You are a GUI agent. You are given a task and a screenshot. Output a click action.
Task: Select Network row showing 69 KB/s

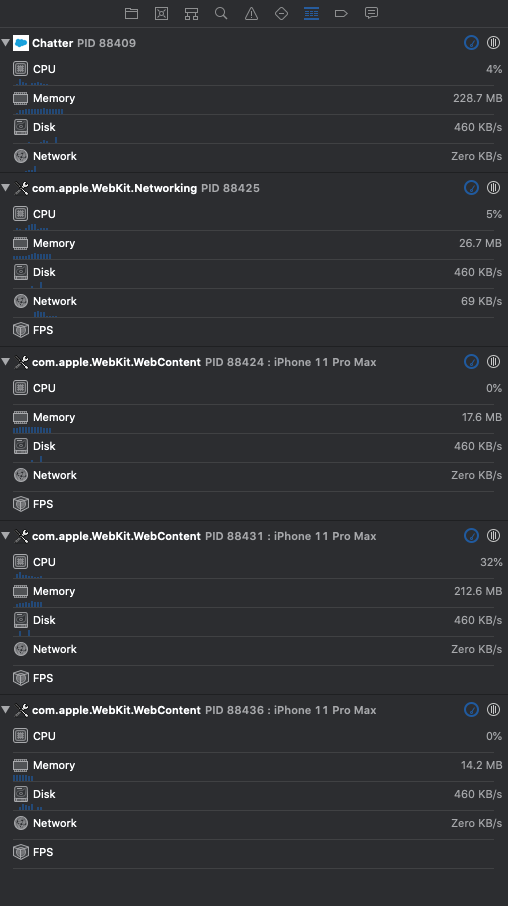click(254, 303)
